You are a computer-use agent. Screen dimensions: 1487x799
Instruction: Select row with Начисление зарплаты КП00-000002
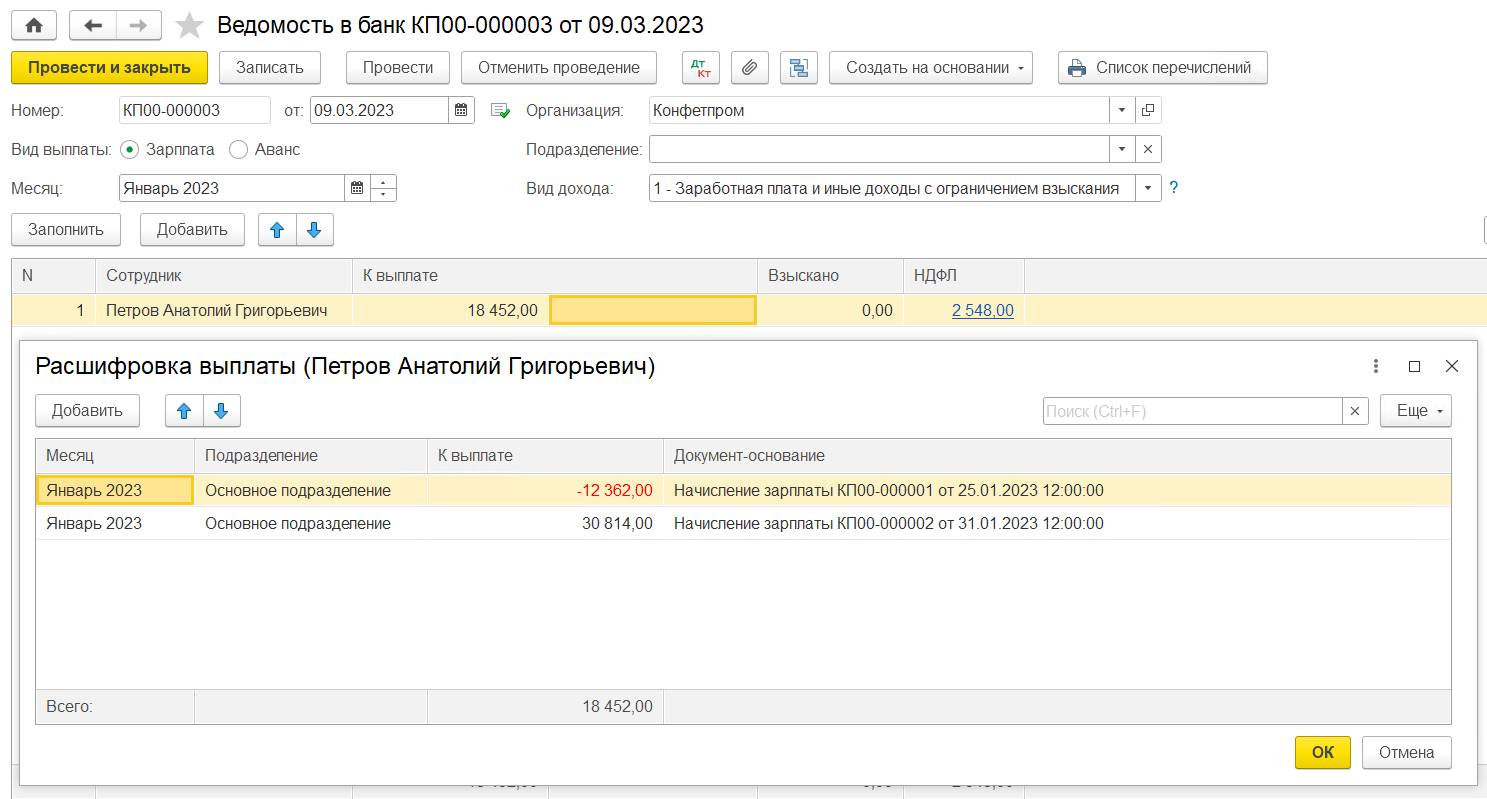(x=888, y=523)
